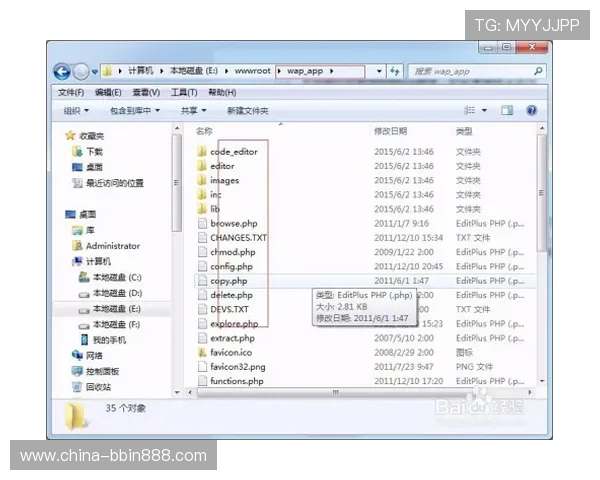The image size is (600, 480).
Task: Click the 修改日期 column header
Action: [x=390, y=131]
